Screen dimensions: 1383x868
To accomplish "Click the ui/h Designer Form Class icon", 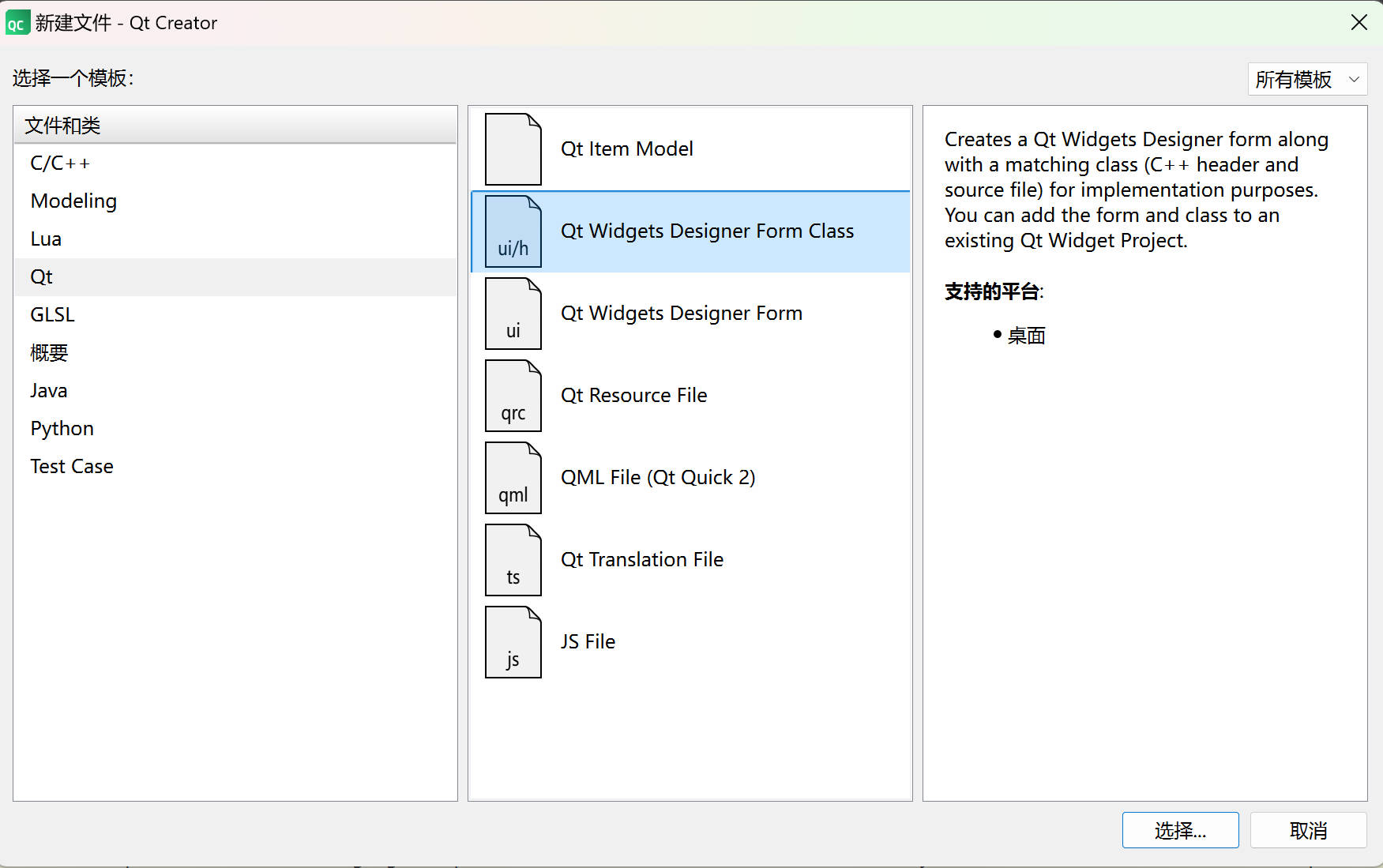I will pos(513,231).
